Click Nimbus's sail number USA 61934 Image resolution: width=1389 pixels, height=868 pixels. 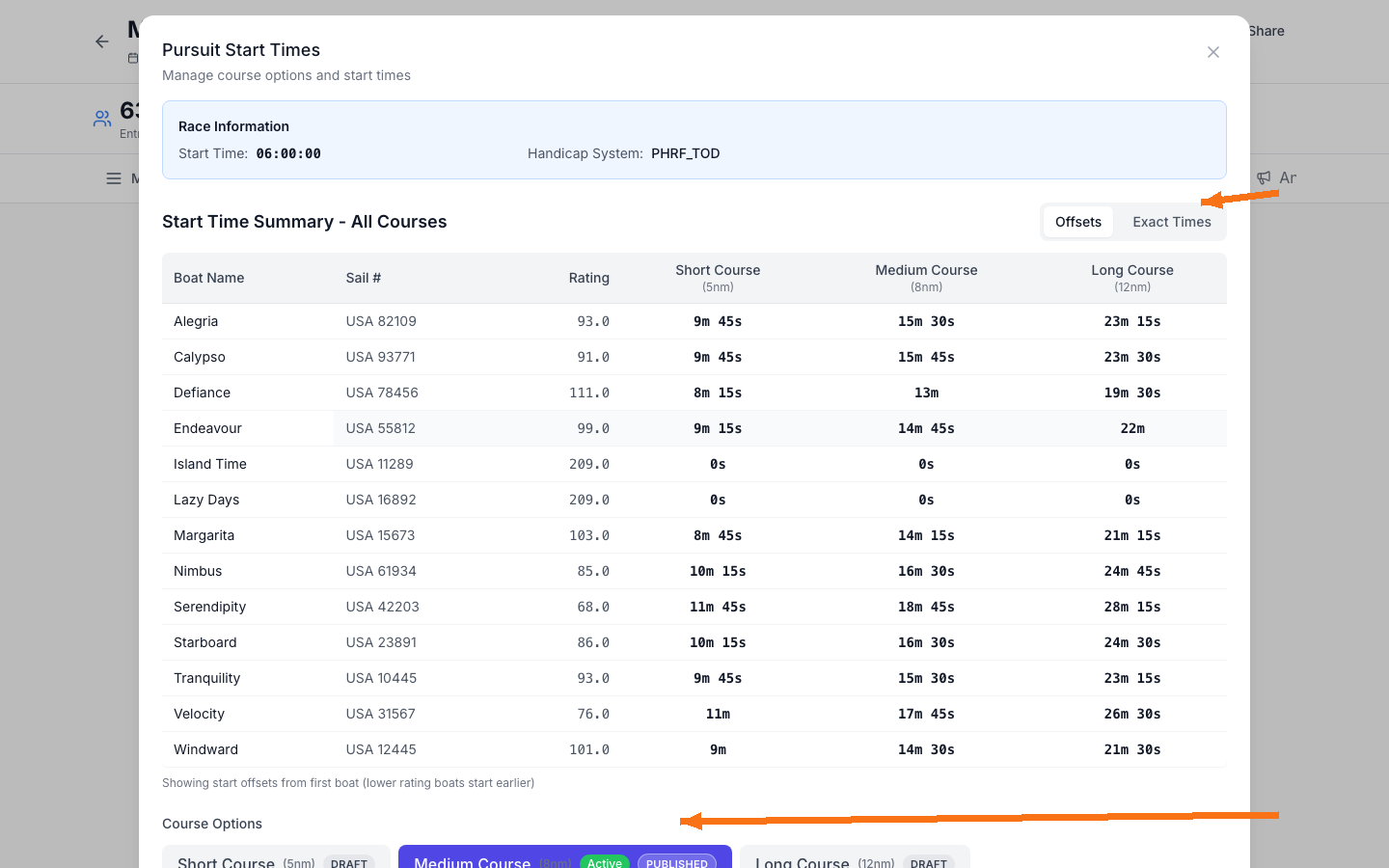click(x=380, y=571)
